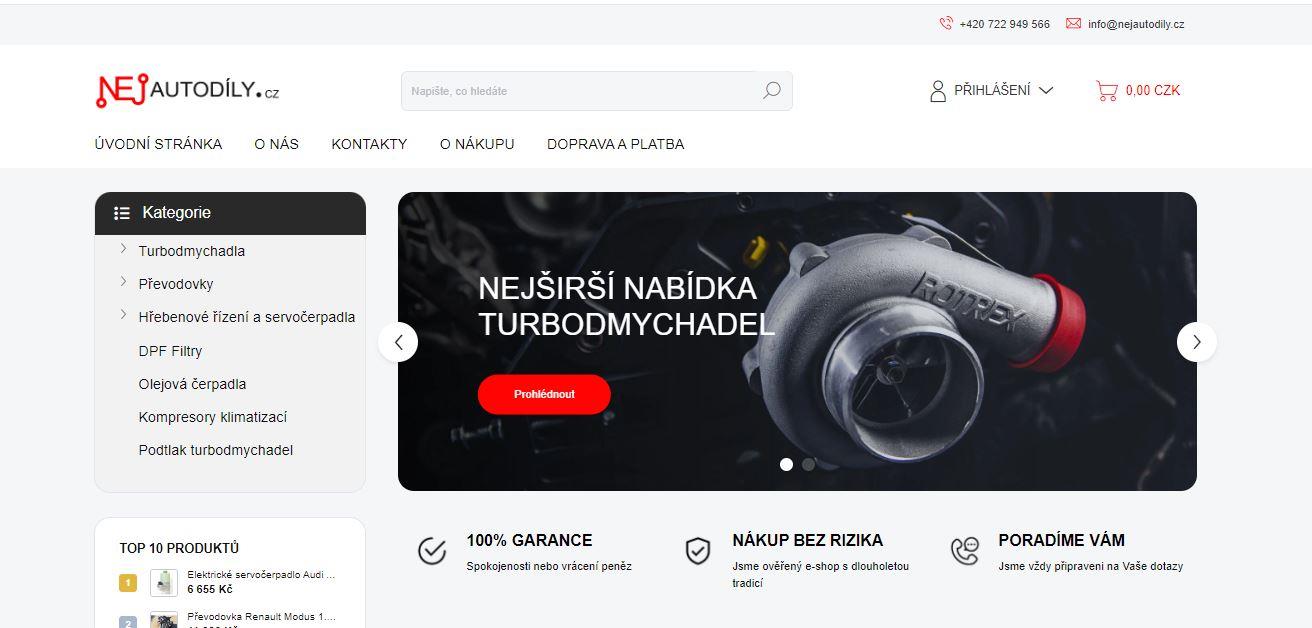Click the Nákup bez rizika shield icon
Image resolution: width=1312 pixels, height=628 pixels.
click(697, 551)
